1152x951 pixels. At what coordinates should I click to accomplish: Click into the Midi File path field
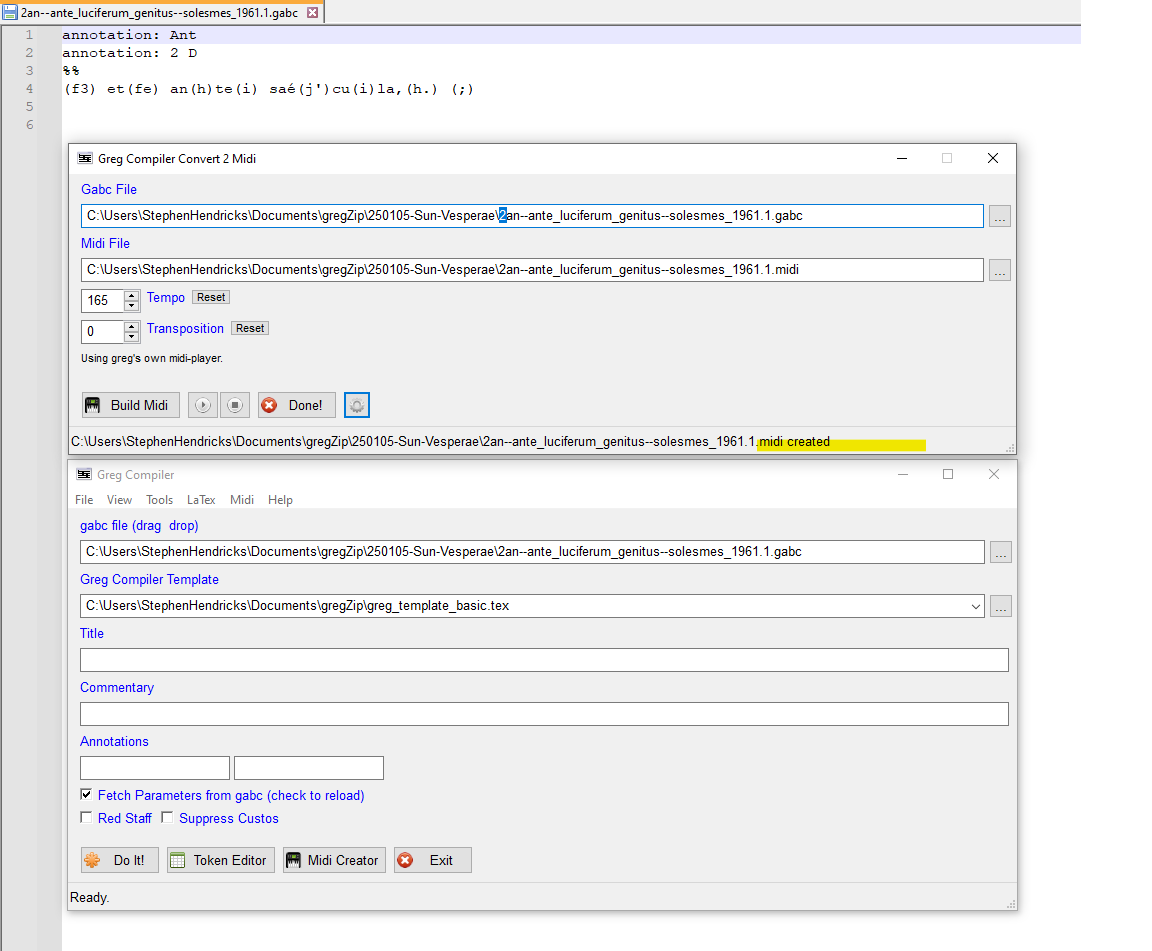point(532,270)
